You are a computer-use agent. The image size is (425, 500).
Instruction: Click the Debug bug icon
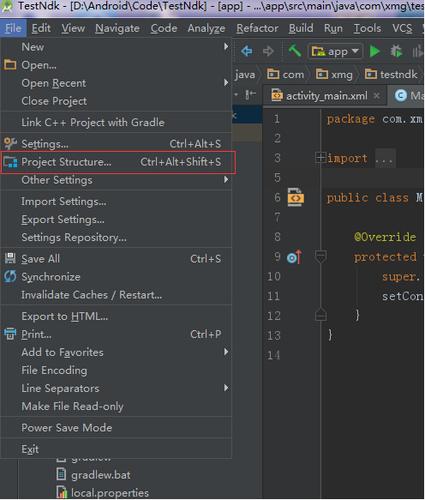coord(396,51)
